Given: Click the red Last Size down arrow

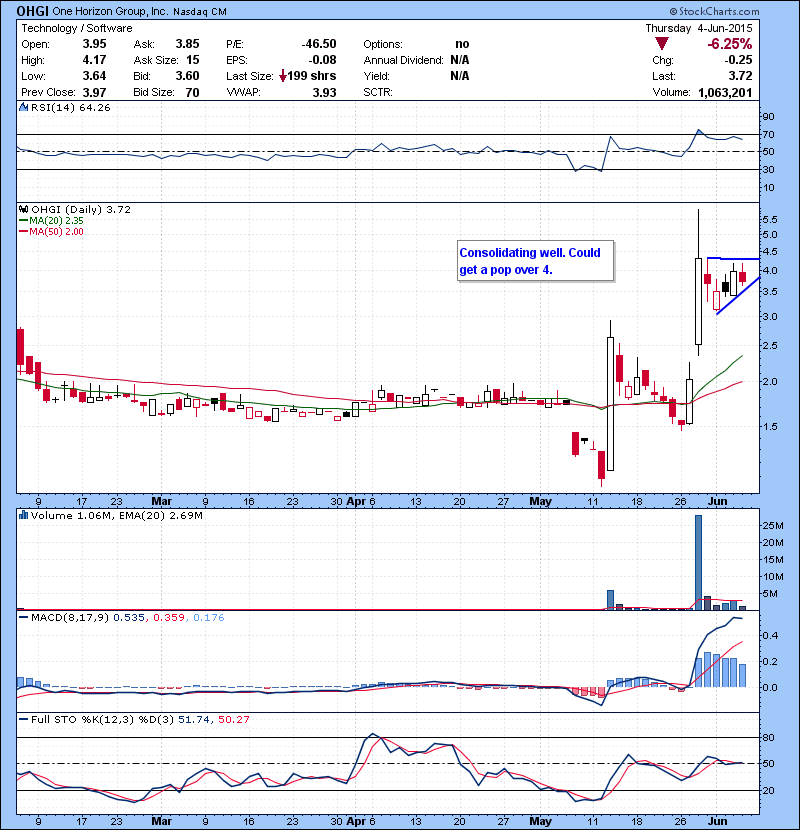Looking at the screenshot, I should click(283, 76).
